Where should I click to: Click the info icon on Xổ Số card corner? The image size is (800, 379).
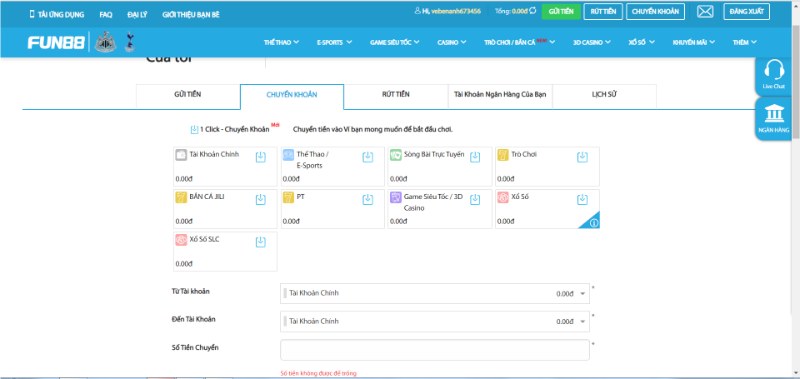pos(594,223)
